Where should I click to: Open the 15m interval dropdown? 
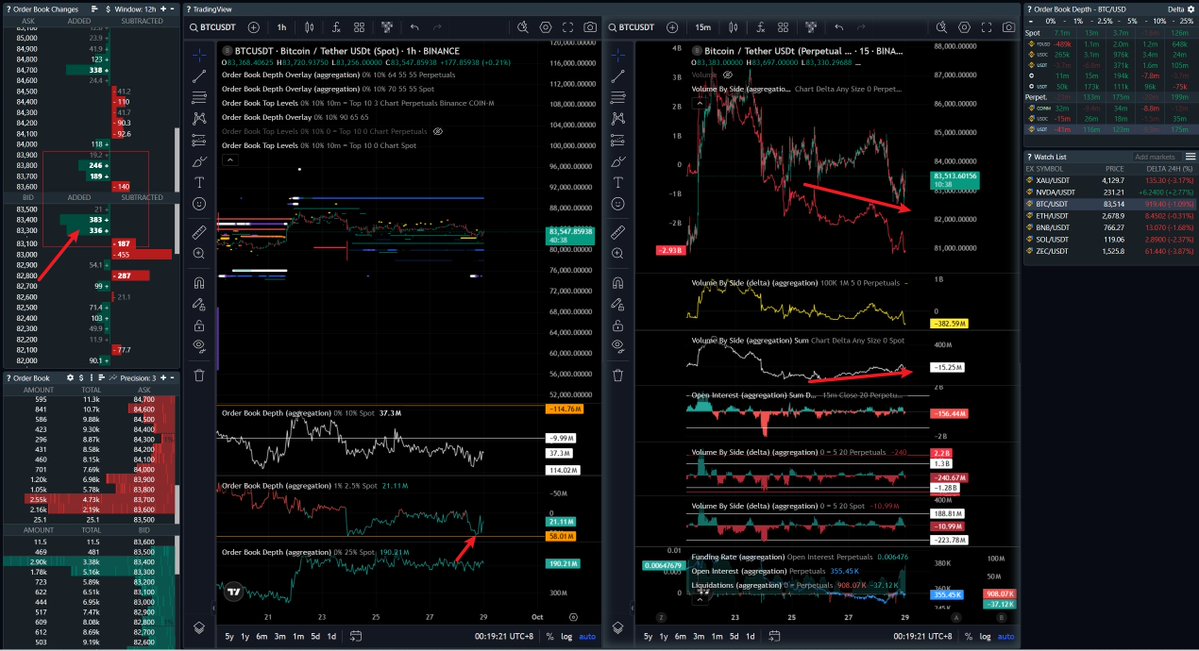point(703,28)
